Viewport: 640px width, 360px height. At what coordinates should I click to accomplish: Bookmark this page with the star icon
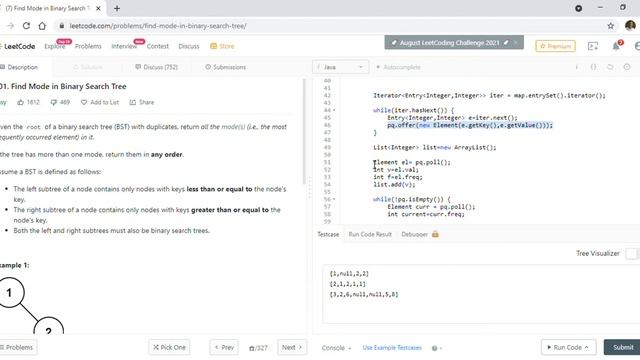pyautogui.click(x=611, y=26)
